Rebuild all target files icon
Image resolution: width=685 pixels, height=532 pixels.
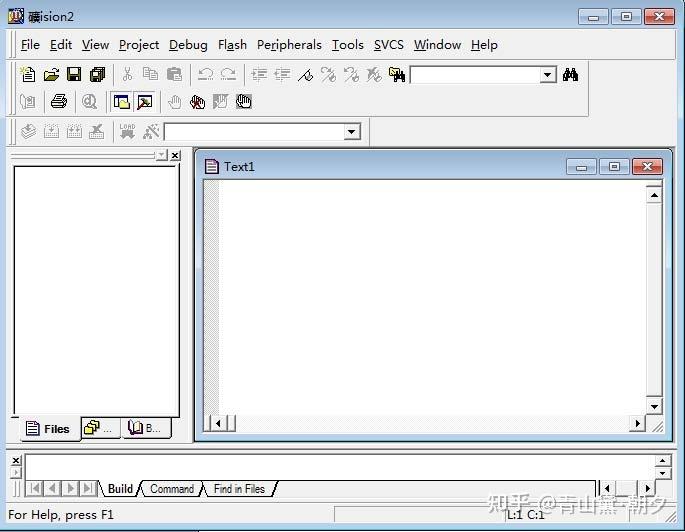(74, 131)
